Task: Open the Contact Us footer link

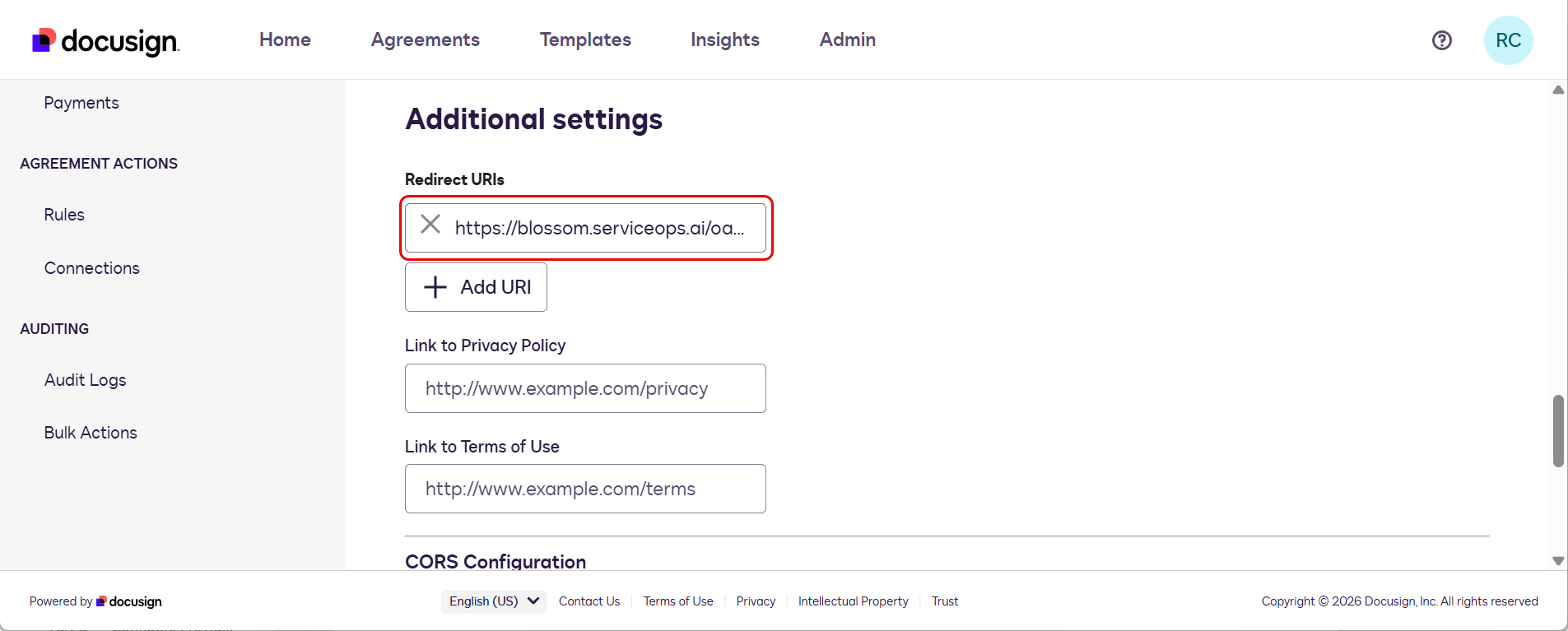Action: (x=589, y=601)
